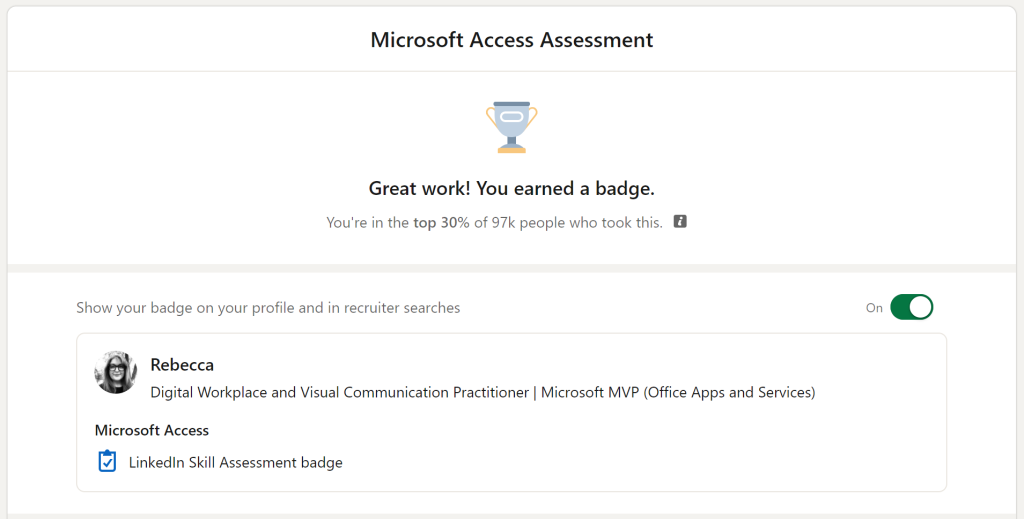Click the "You're in the" percentile sentence start
Screen dimensions: 1024x519
(x=367, y=222)
